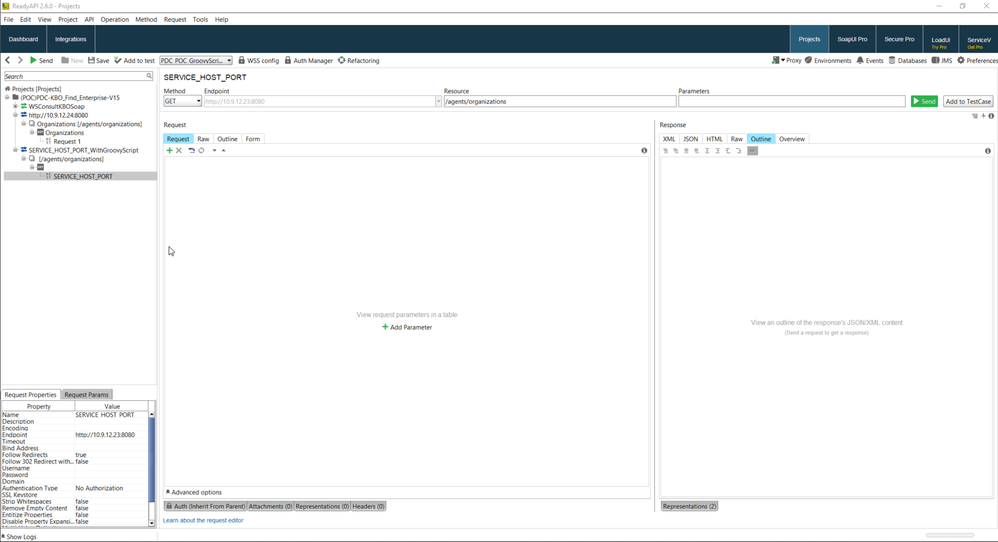Open the JMS configuration
Viewport: 998px width, 542px height.
(942, 60)
